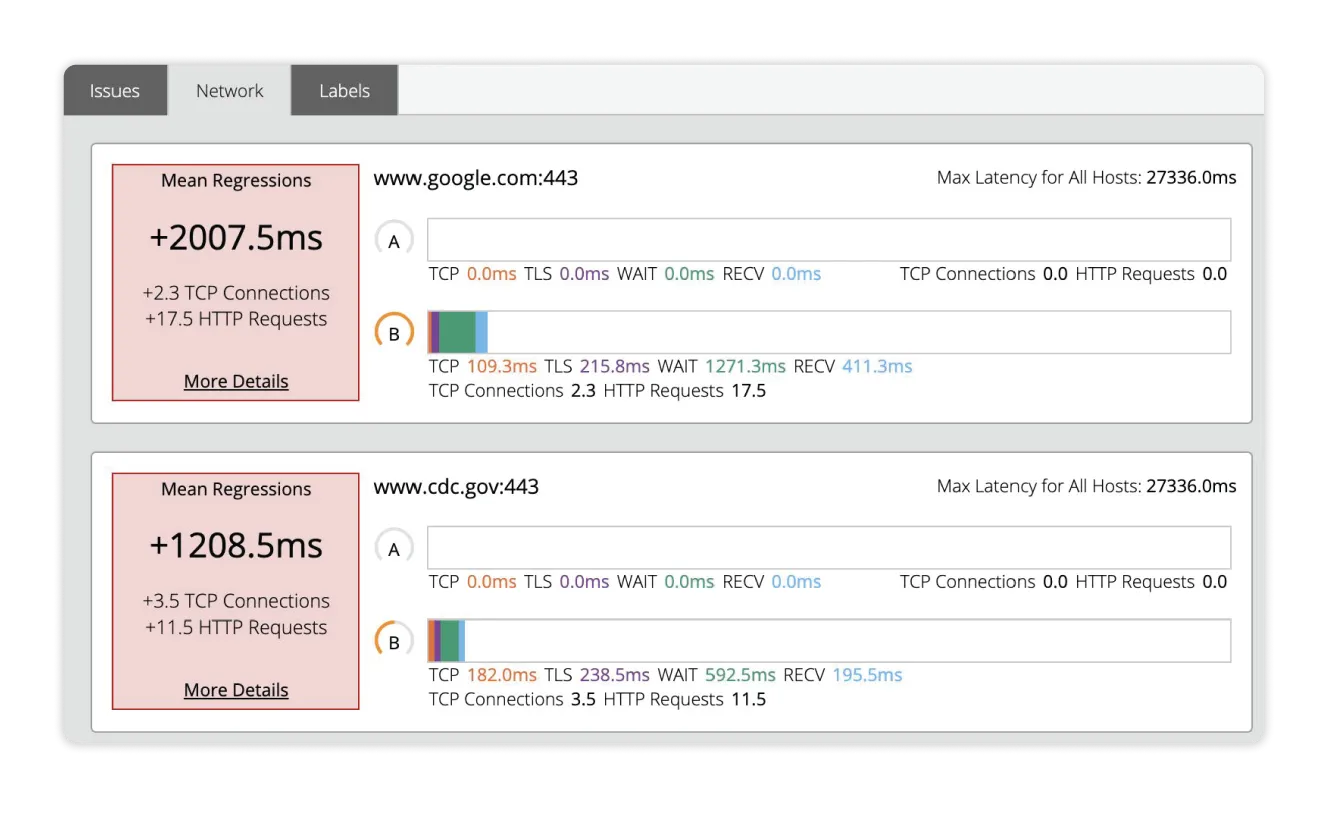Screen dimensions: 1322x832
Task: Click the TCP 109.3ms metric under google's B bar
Action: coord(501,366)
